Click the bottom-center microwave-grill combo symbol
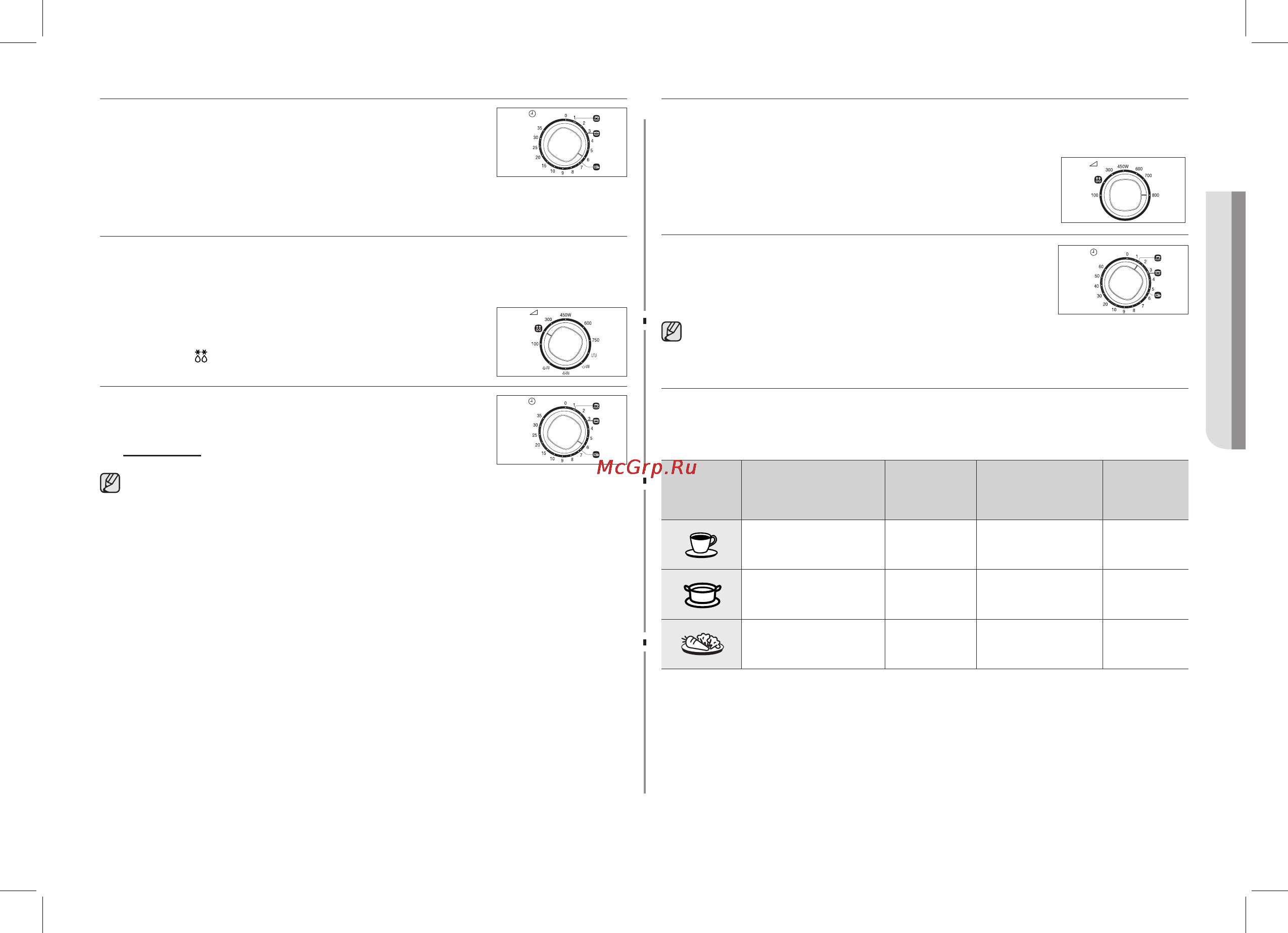 coord(565,373)
